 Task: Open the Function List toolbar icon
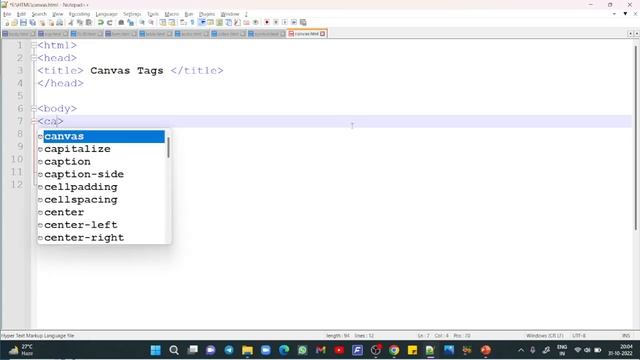[x=237, y=22]
